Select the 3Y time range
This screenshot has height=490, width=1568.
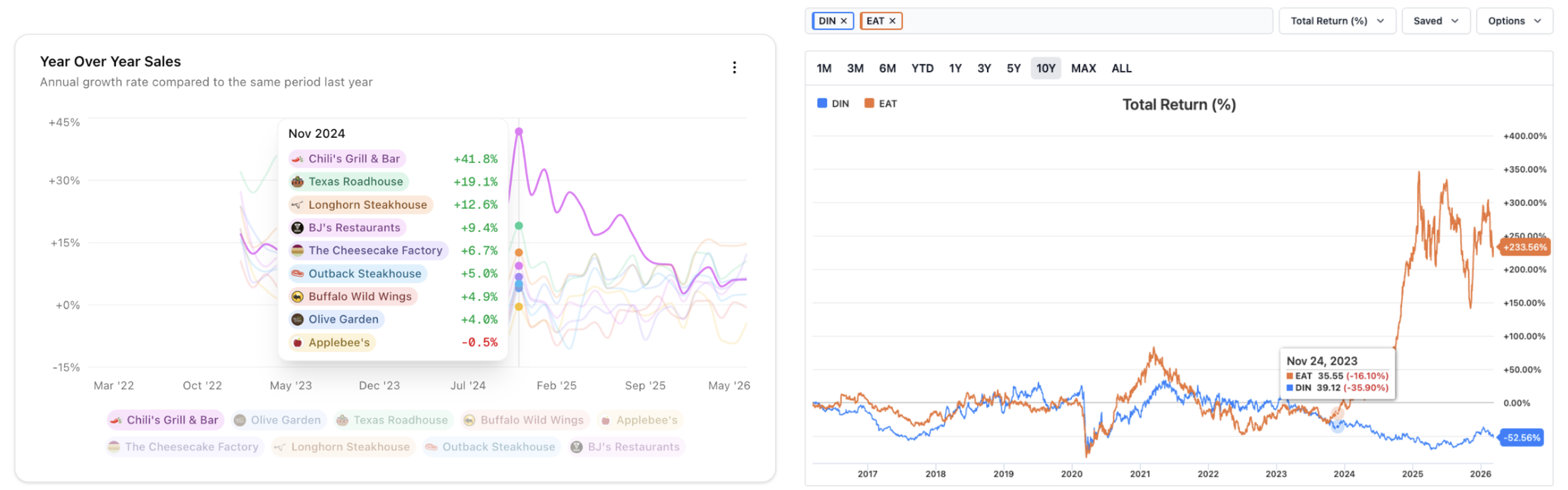click(984, 68)
